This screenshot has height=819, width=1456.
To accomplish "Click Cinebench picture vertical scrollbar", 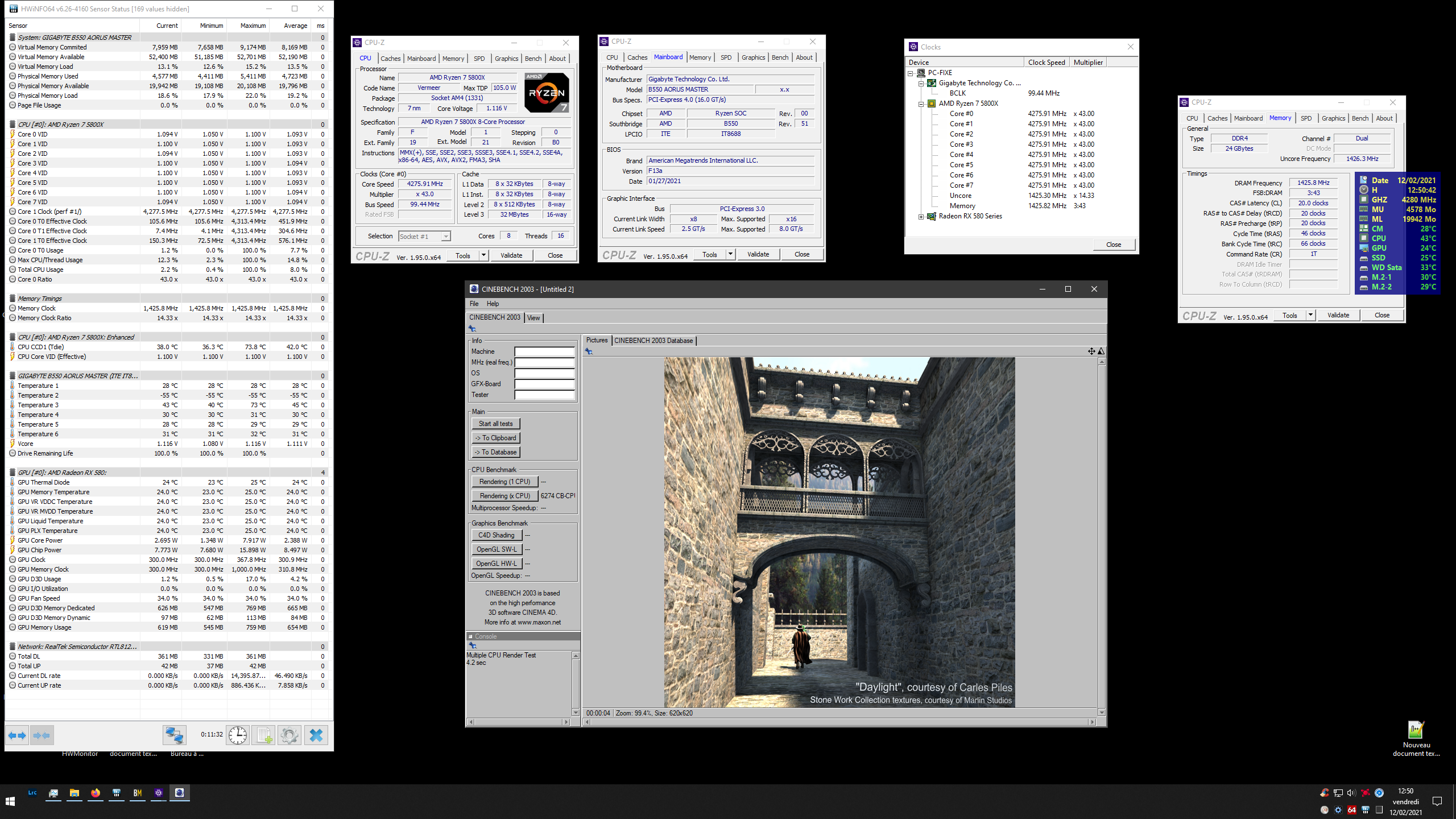I will click(1102, 537).
